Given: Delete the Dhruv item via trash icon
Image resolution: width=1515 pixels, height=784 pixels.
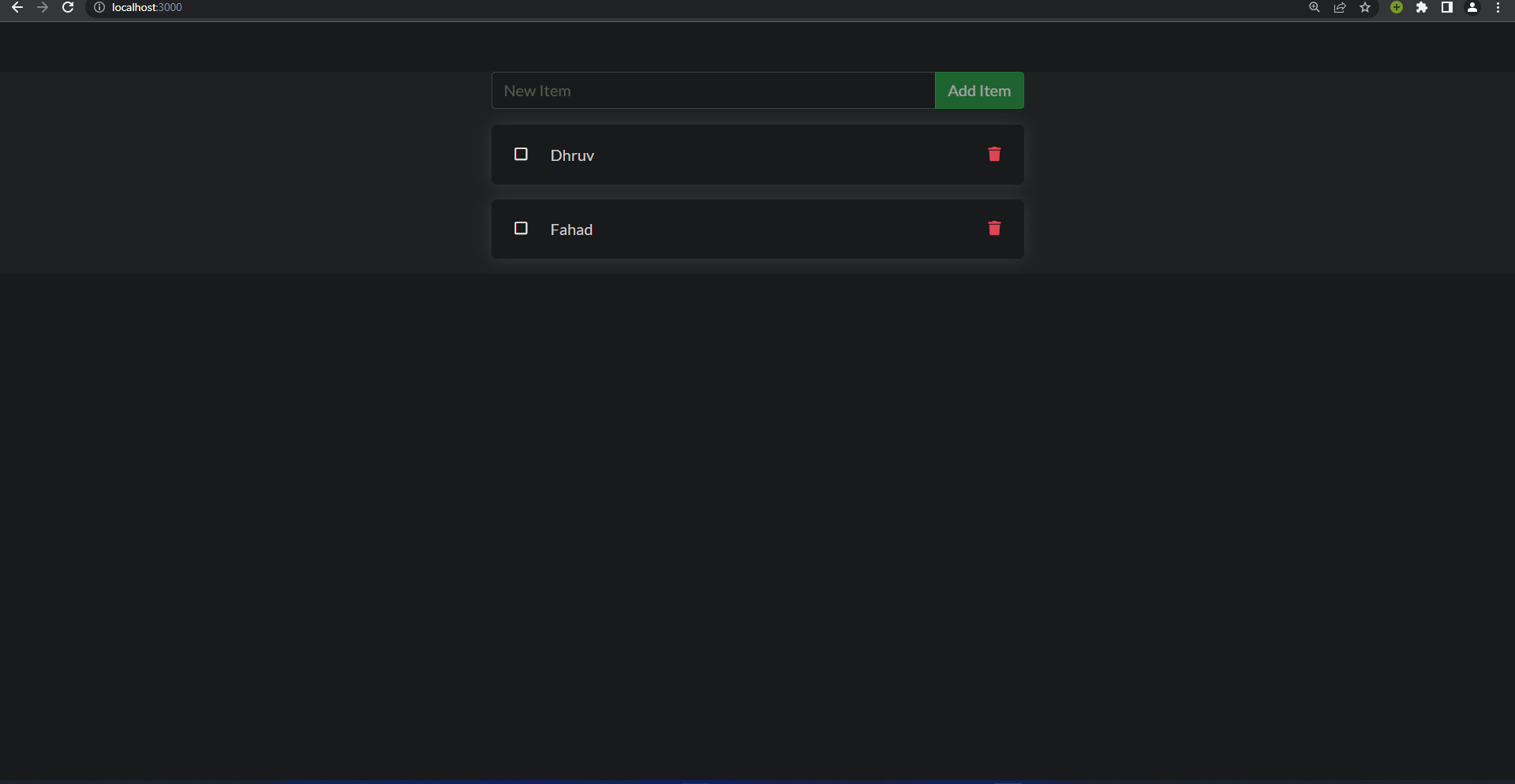Looking at the screenshot, I should [x=993, y=155].
